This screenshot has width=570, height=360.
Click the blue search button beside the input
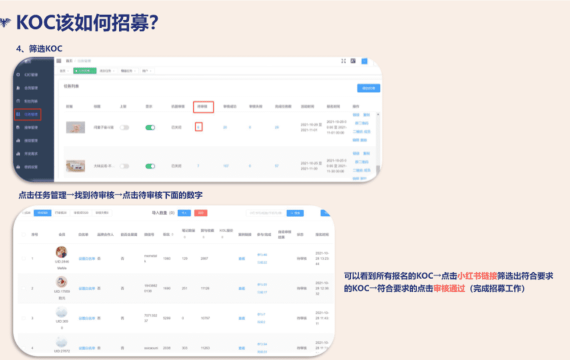coord(295,213)
